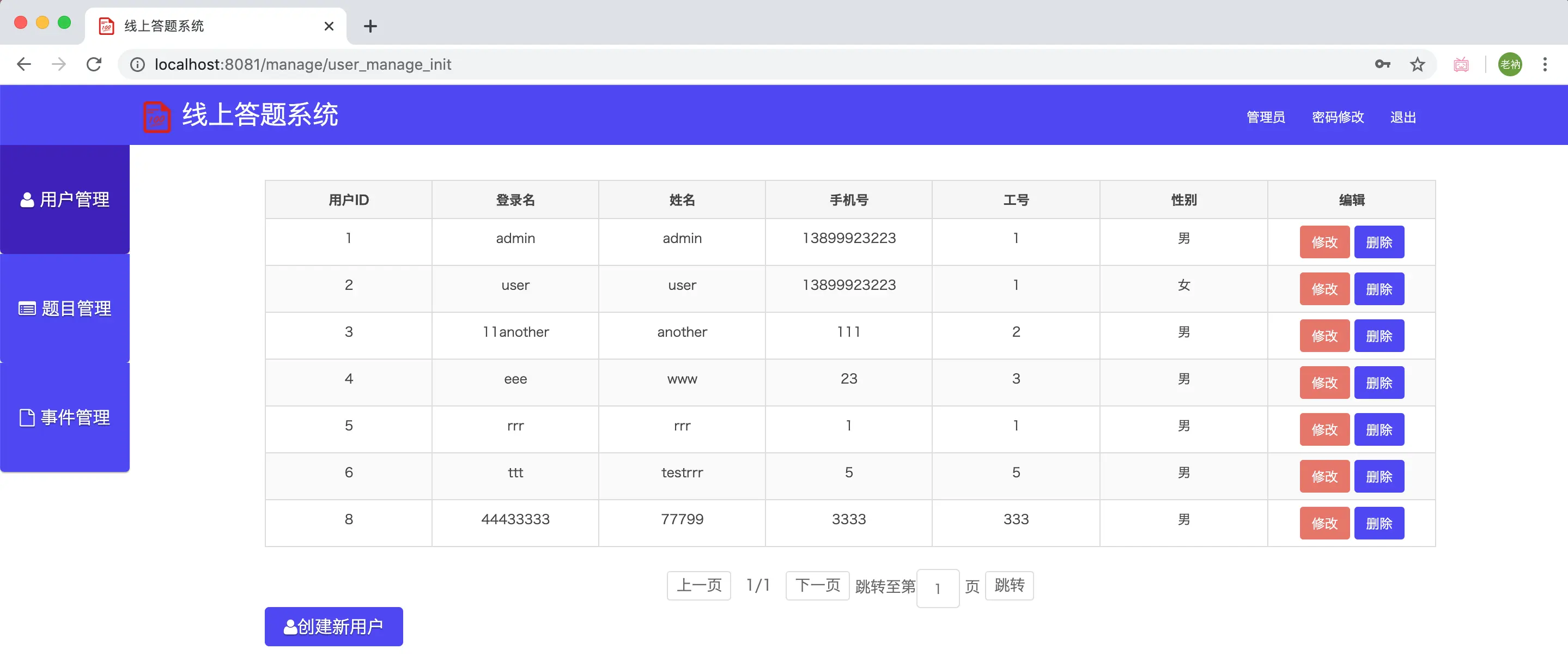This screenshot has height=655, width=1568.
Task: Open 事件管理 in the sidebar
Action: [x=65, y=417]
